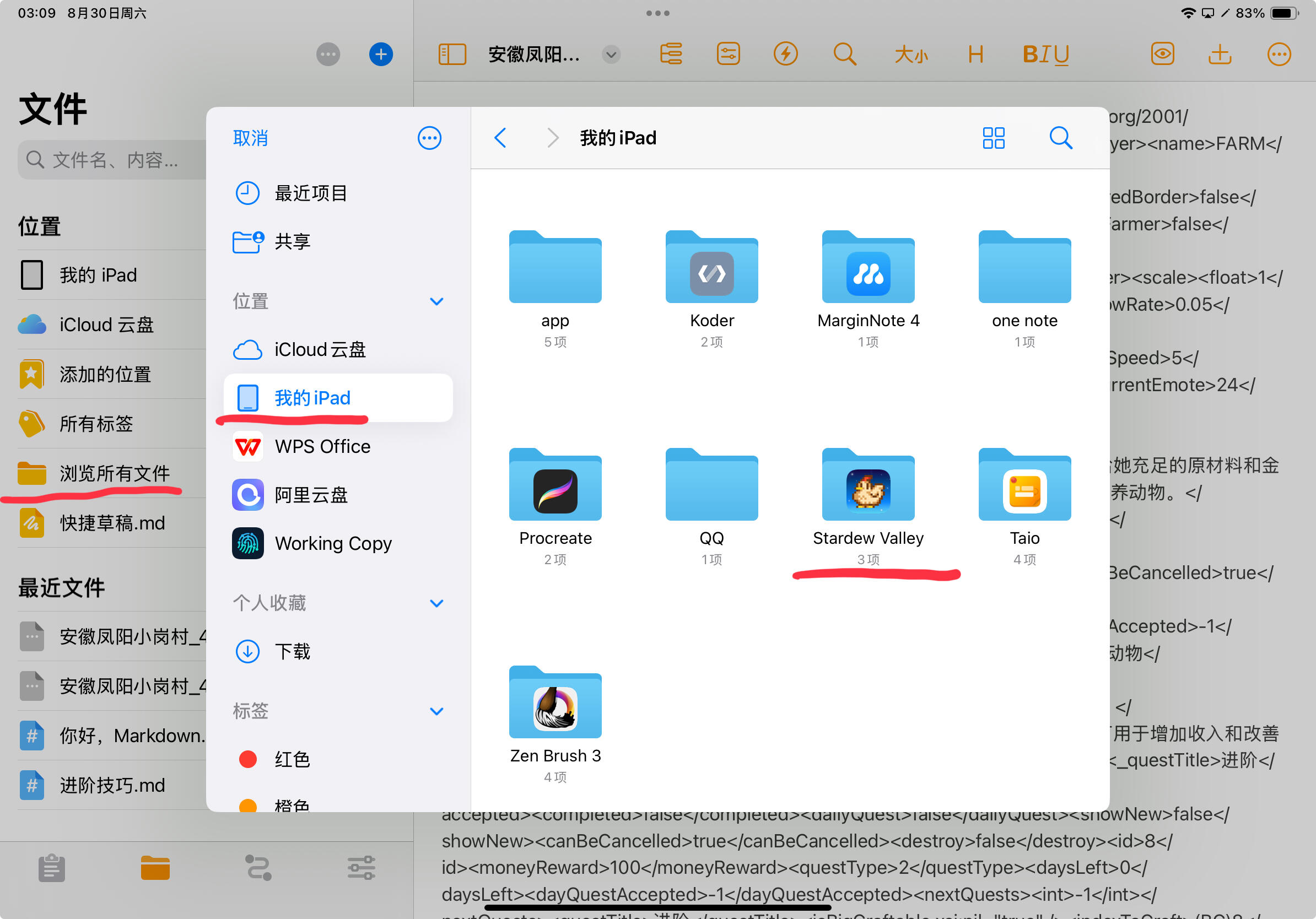Viewport: 1316px width, 919px height.
Task: Tap the 文件名、内容 search field
Action: [112, 160]
